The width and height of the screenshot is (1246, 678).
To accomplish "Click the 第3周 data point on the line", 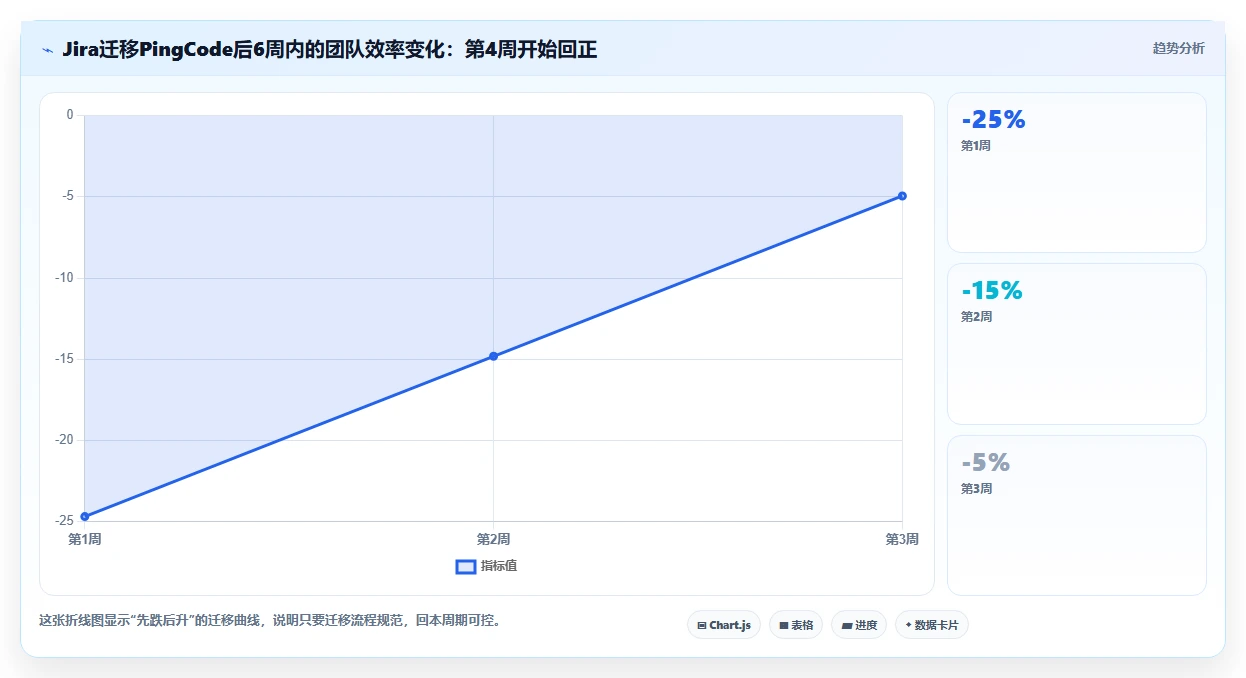I will (902, 196).
